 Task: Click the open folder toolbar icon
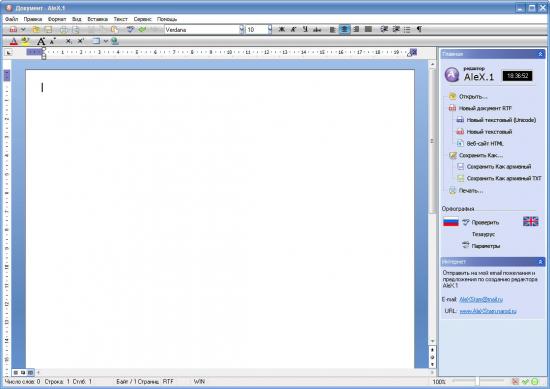click(36, 30)
